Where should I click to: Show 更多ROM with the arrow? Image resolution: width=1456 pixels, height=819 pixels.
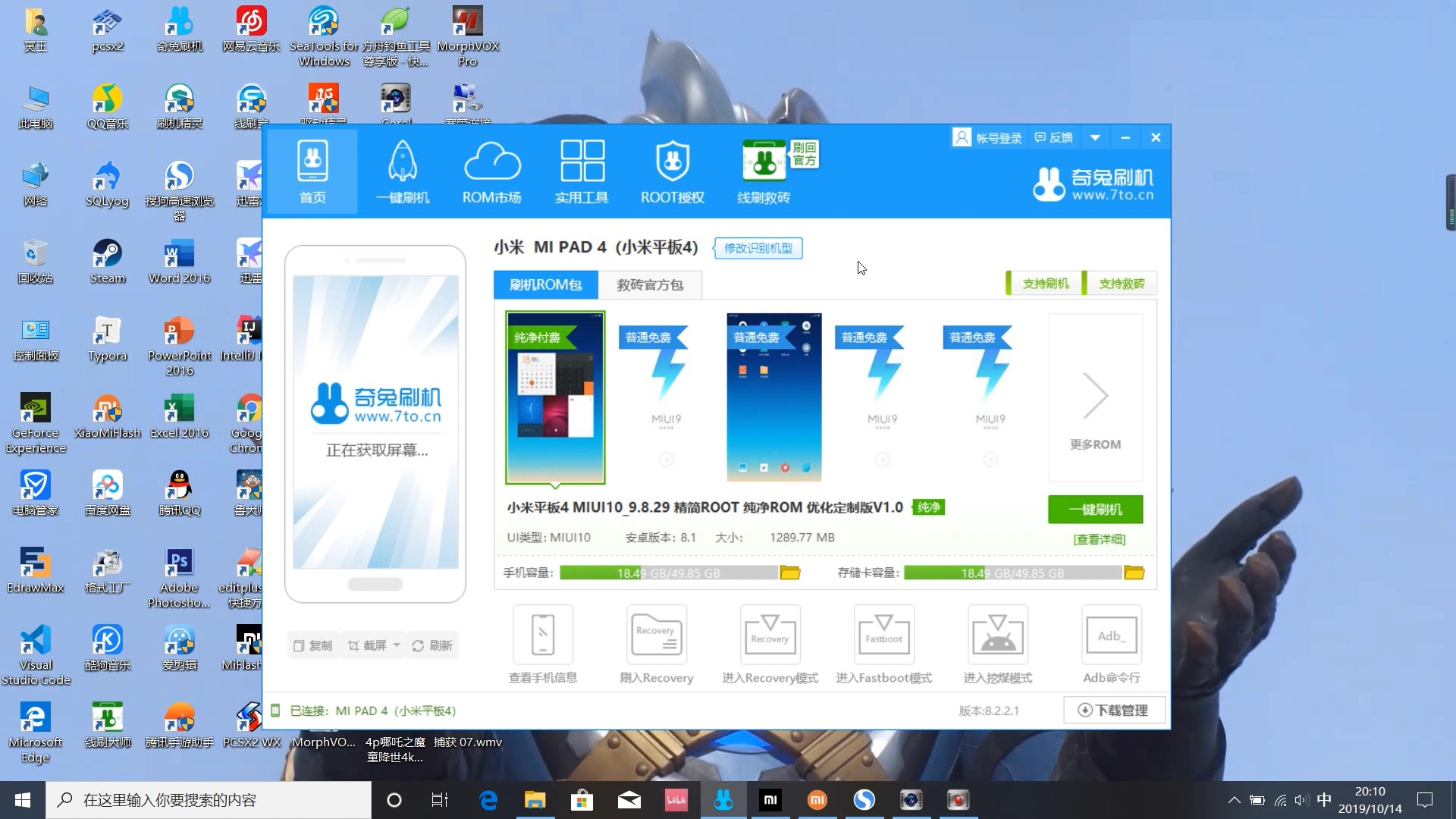pyautogui.click(x=1095, y=397)
